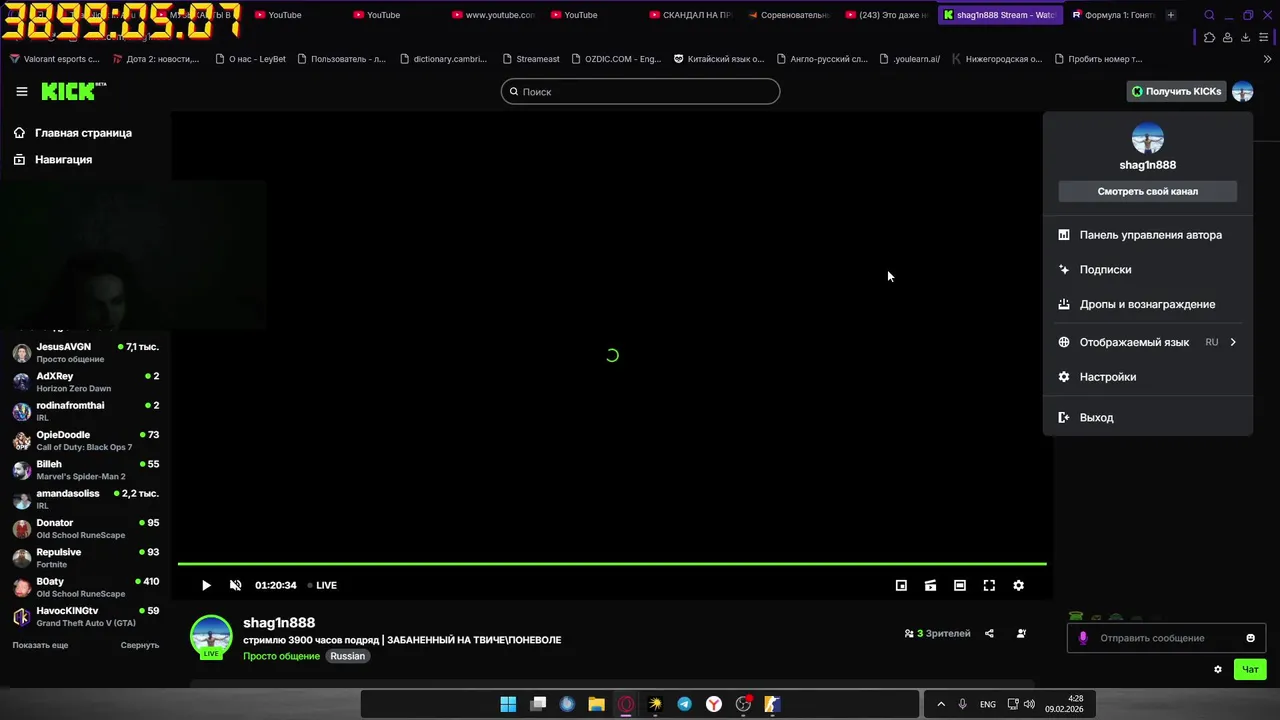This screenshot has height=720, width=1280.
Task: Open amandasoliss channel
Action: 85,499
